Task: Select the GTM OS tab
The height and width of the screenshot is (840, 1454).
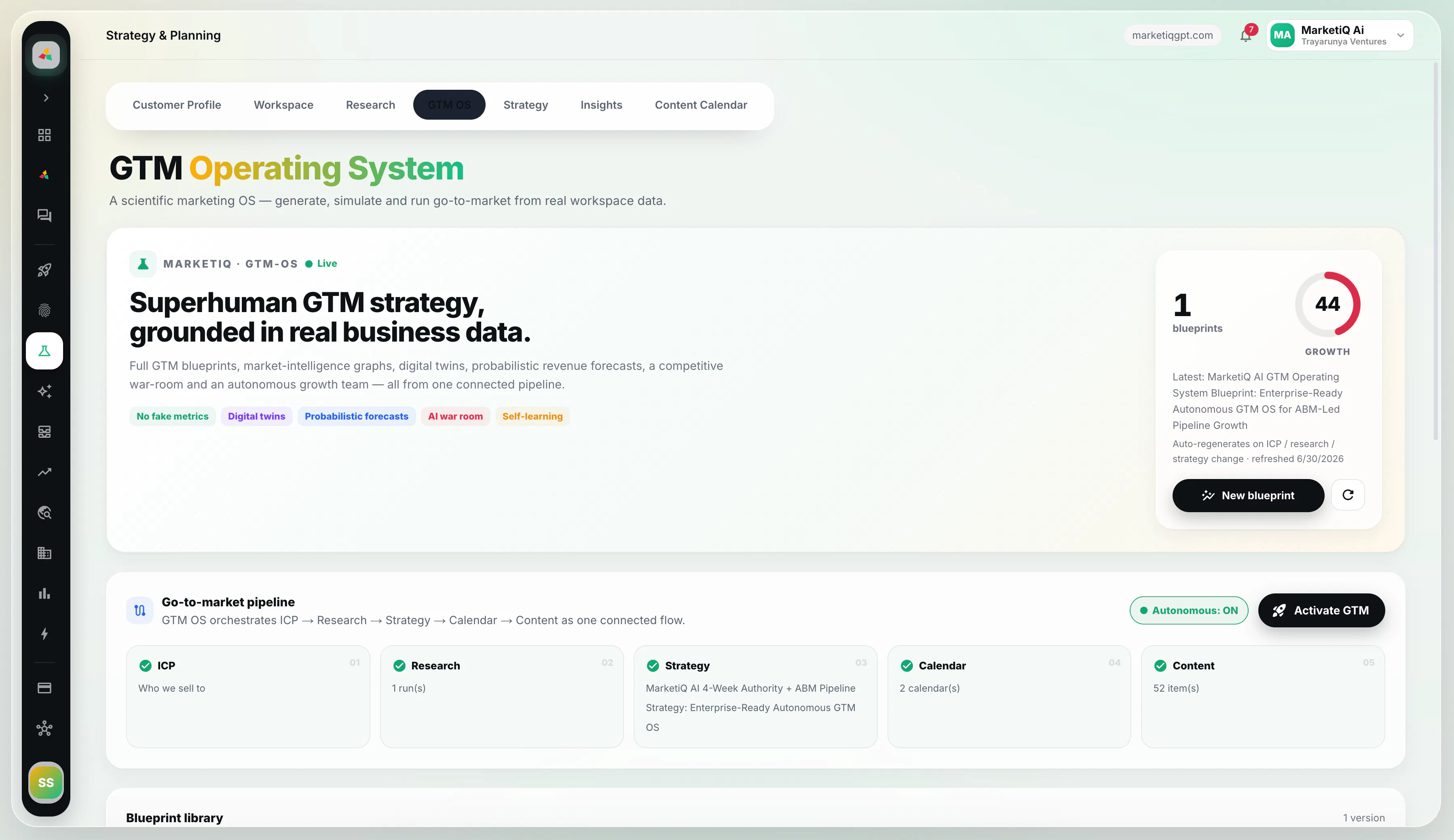Action: pyautogui.click(x=449, y=105)
